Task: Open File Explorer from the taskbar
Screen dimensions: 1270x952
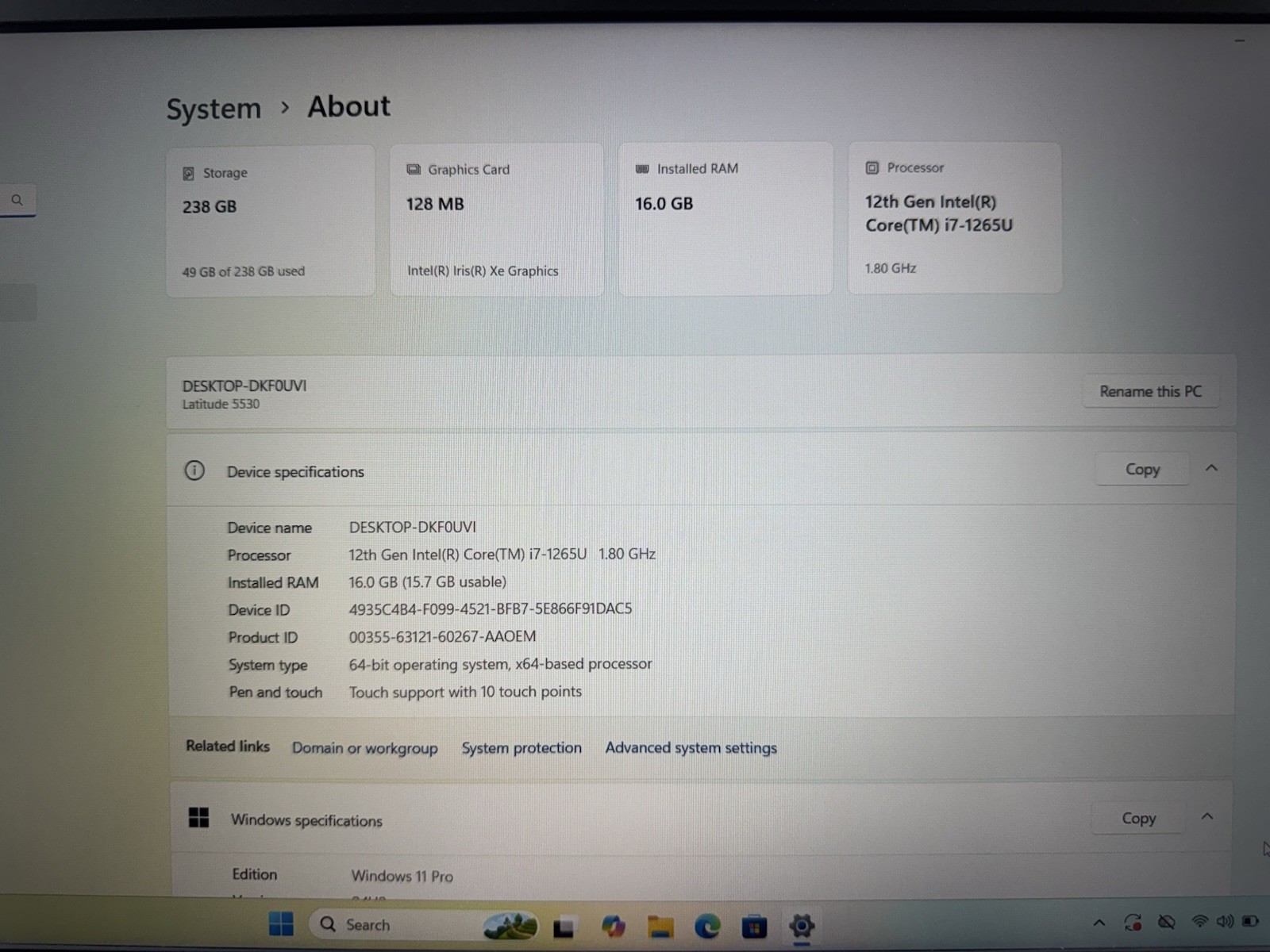Action: click(x=660, y=926)
